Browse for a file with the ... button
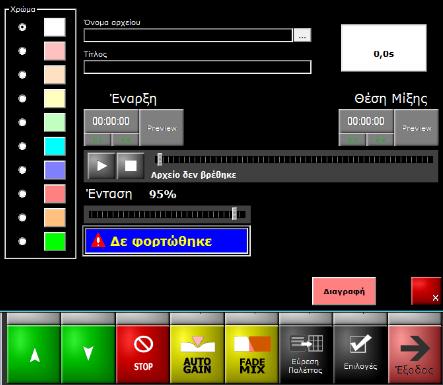This screenshot has height=385, width=443. coord(302,35)
